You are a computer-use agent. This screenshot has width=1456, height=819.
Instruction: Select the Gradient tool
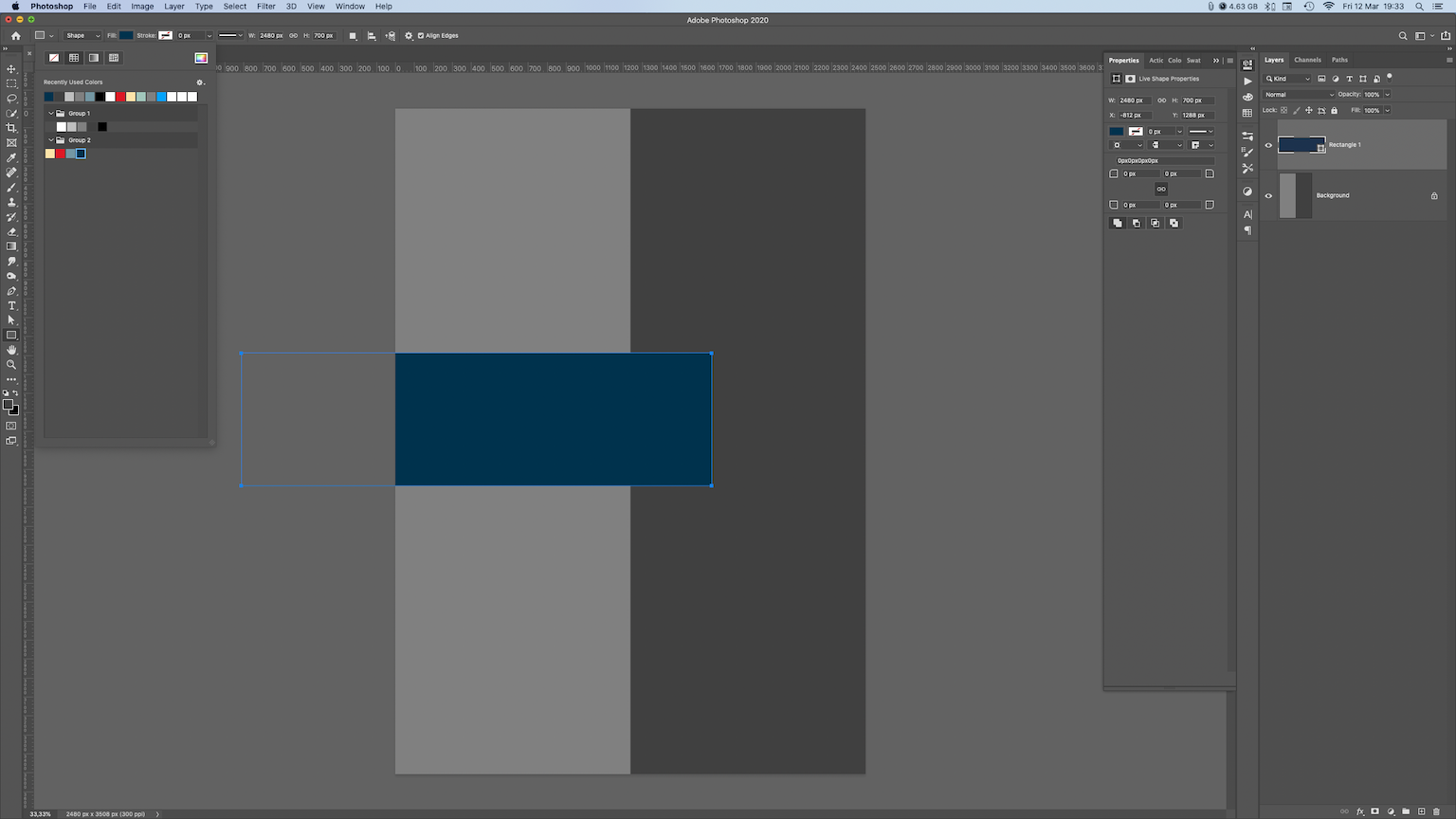click(11, 246)
